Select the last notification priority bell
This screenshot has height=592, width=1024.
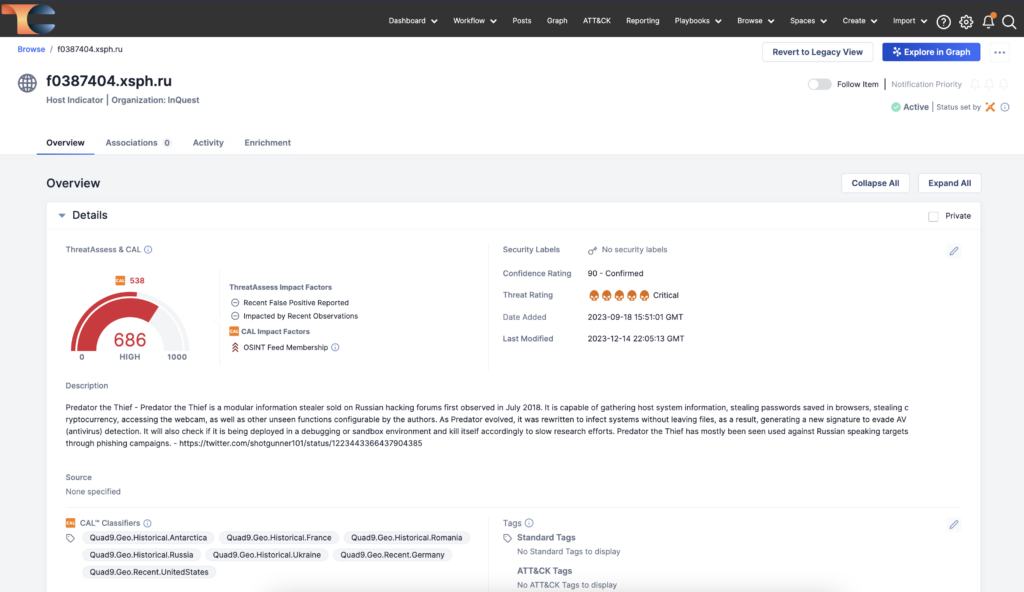[x=1003, y=84]
